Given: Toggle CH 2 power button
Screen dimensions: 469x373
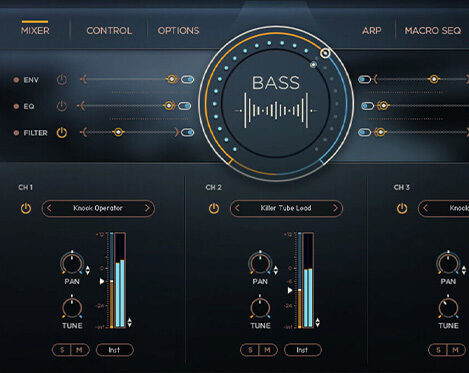Looking at the screenshot, I should tap(214, 209).
